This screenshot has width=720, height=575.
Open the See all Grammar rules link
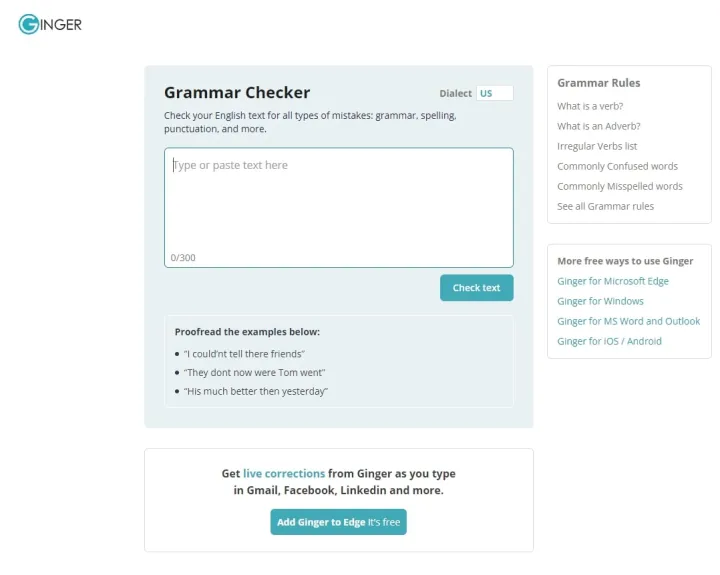[606, 206]
